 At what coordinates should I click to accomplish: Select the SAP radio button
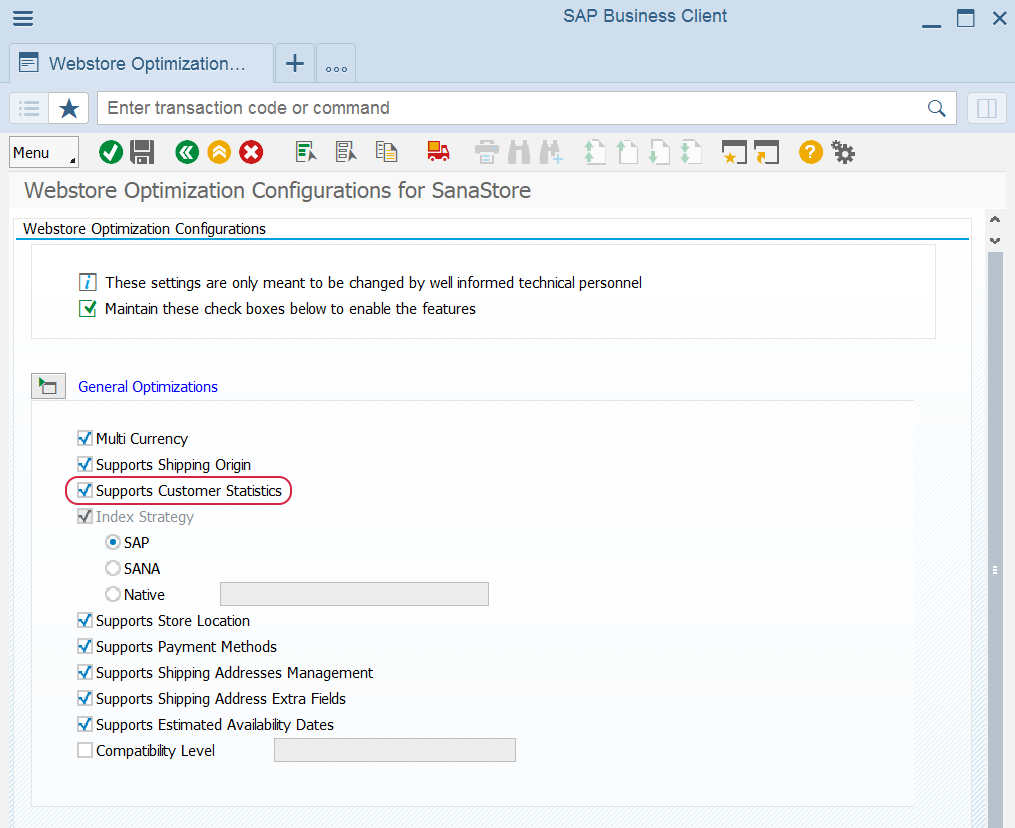click(x=113, y=543)
